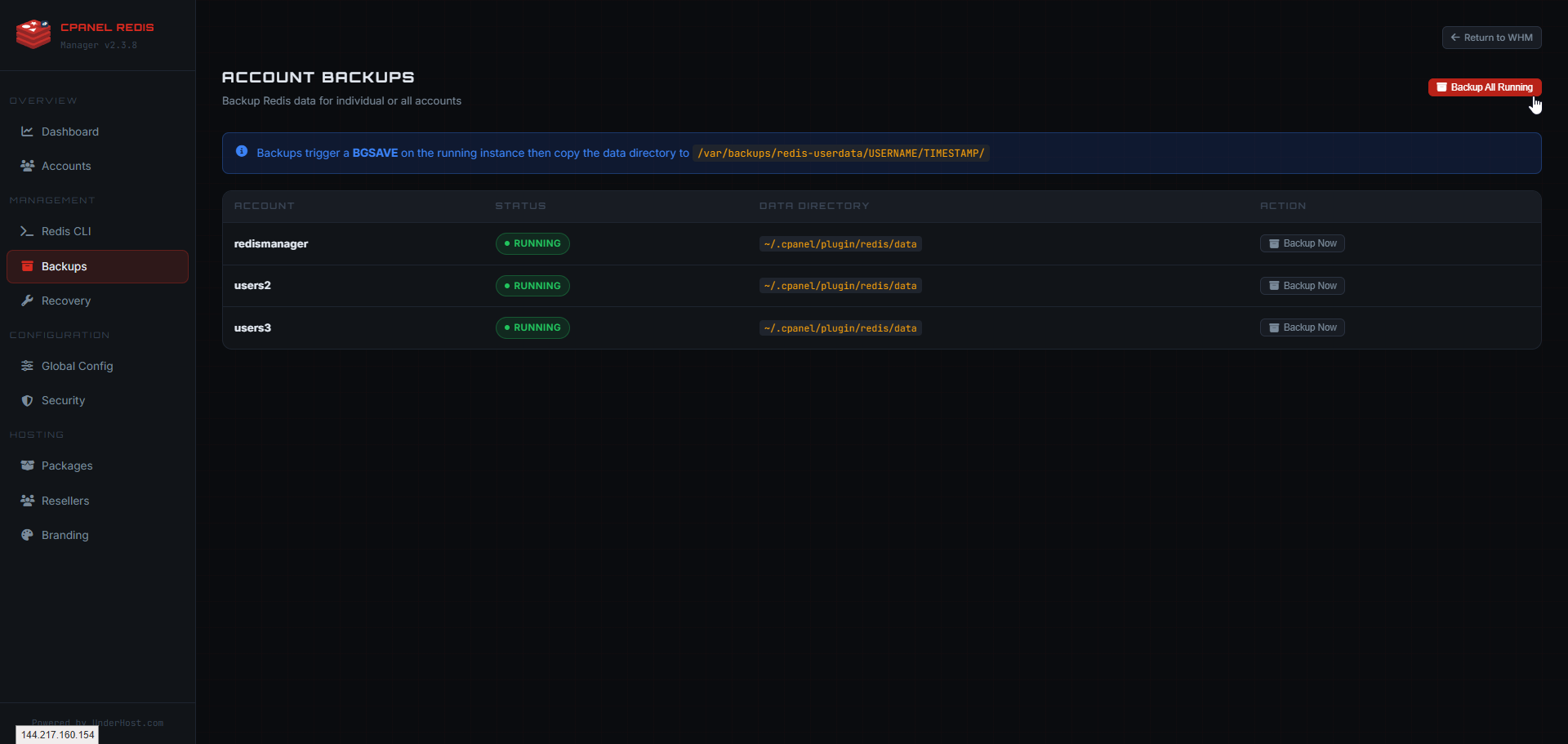This screenshot has width=1568, height=744.
Task: Select the data directory path for redismanager
Action: [x=840, y=243]
